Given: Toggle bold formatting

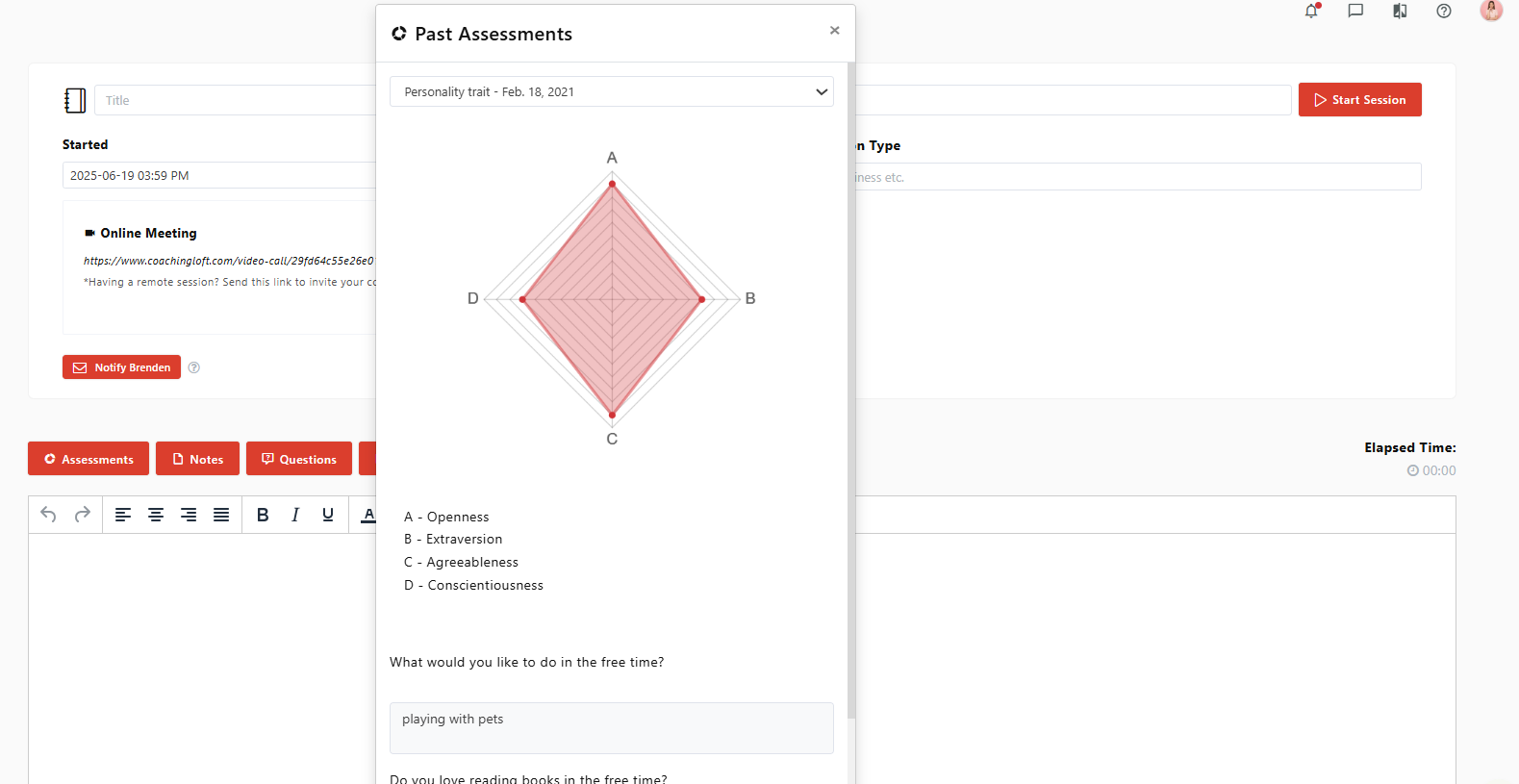Looking at the screenshot, I should (x=263, y=515).
